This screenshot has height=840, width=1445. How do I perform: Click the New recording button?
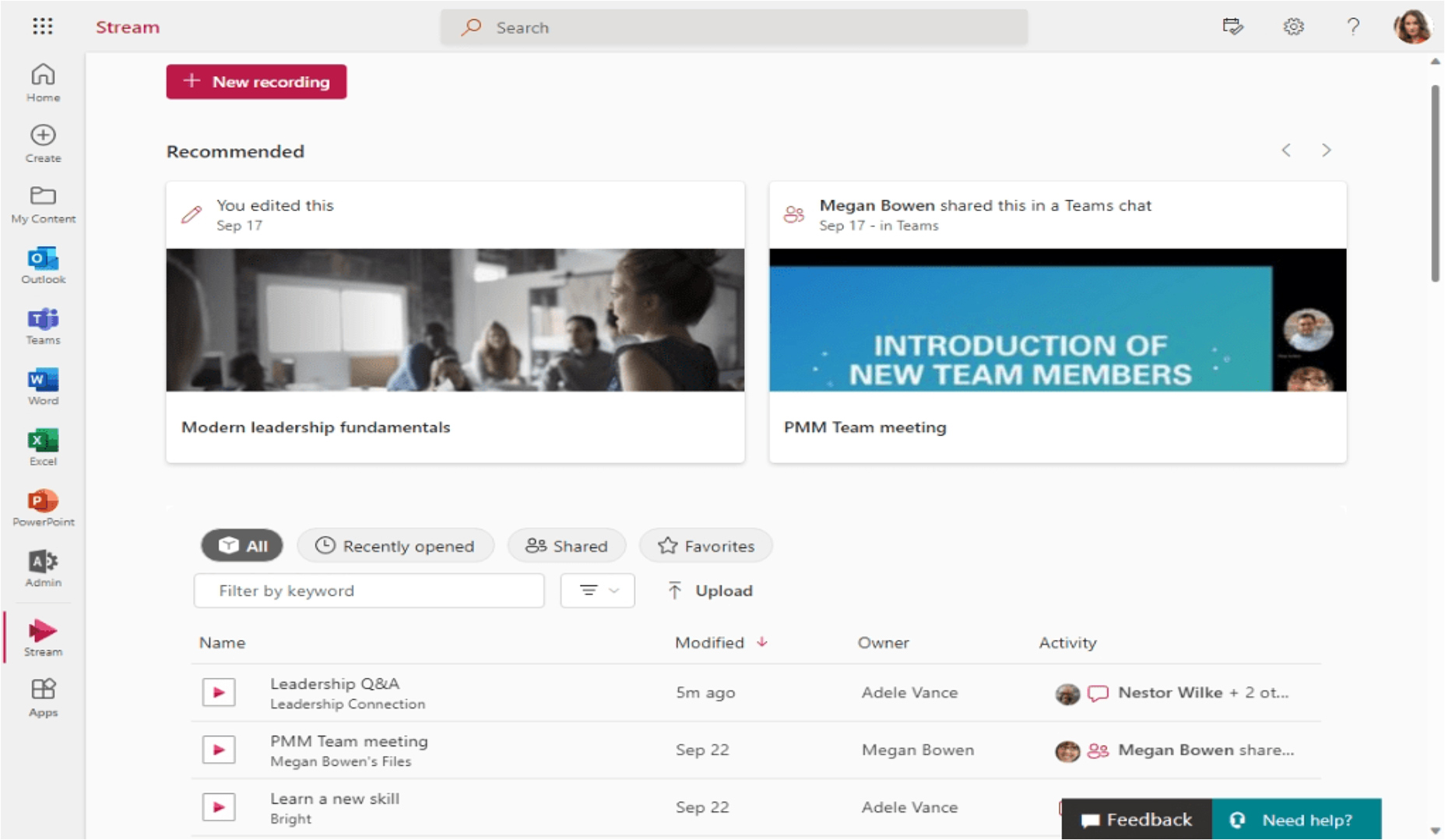(256, 82)
